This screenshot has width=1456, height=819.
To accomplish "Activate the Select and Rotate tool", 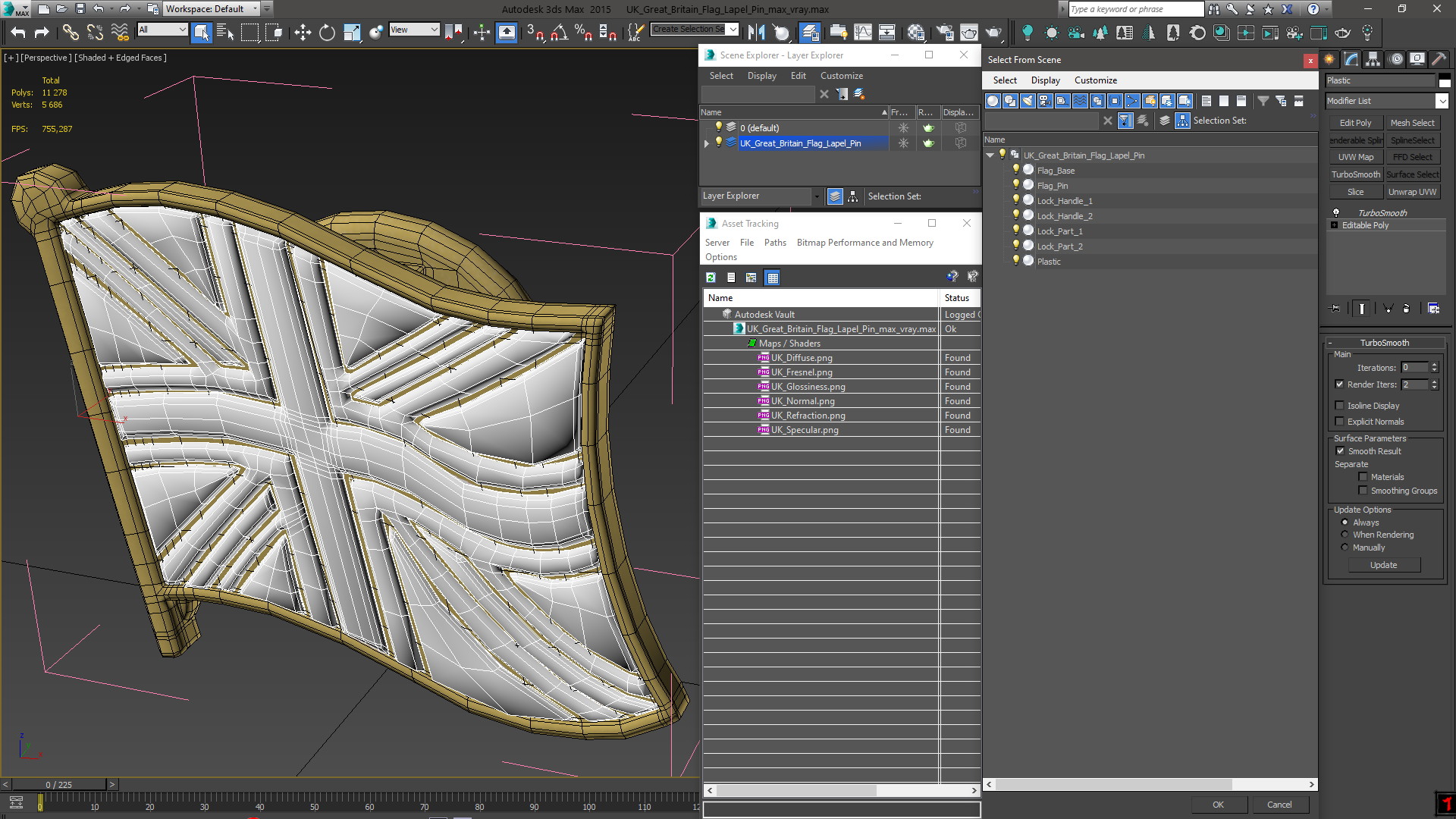I will (x=327, y=32).
